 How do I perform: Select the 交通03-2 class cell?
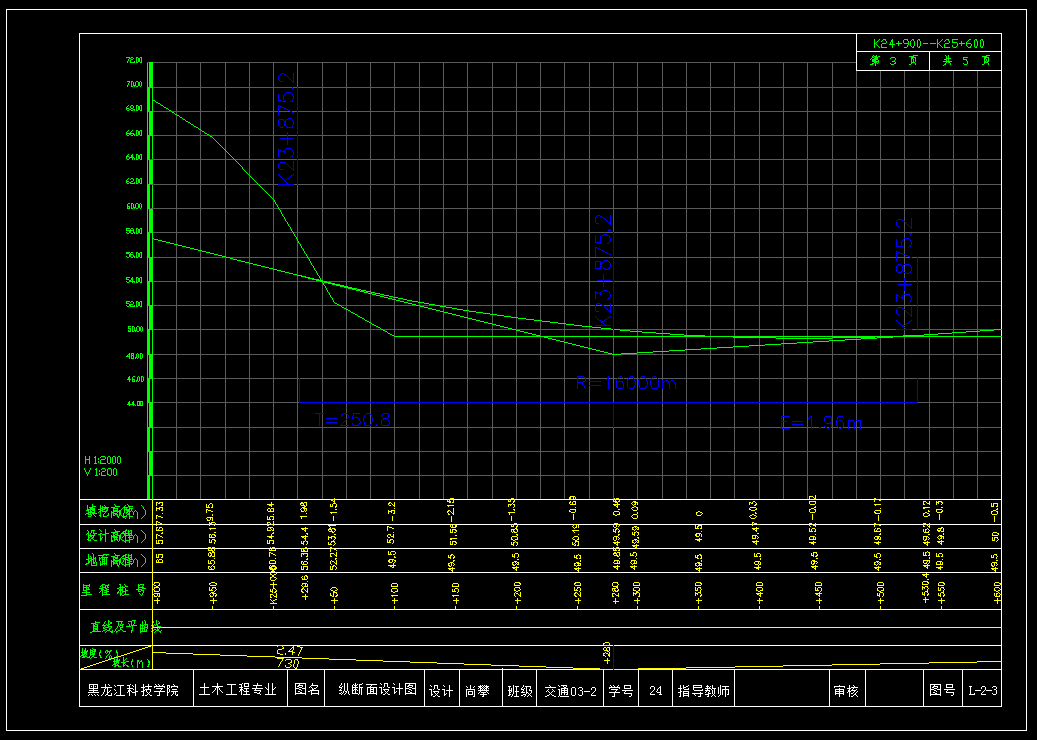point(570,690)
